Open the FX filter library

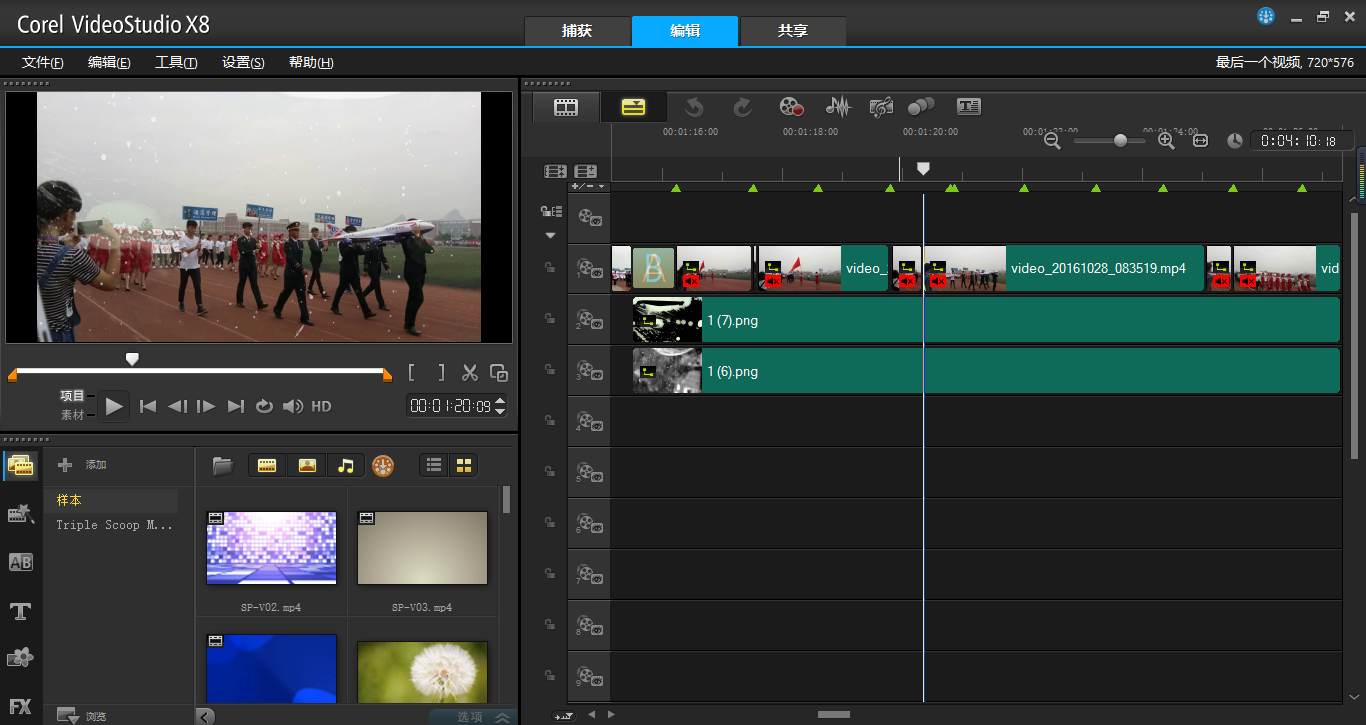(21, 706)
